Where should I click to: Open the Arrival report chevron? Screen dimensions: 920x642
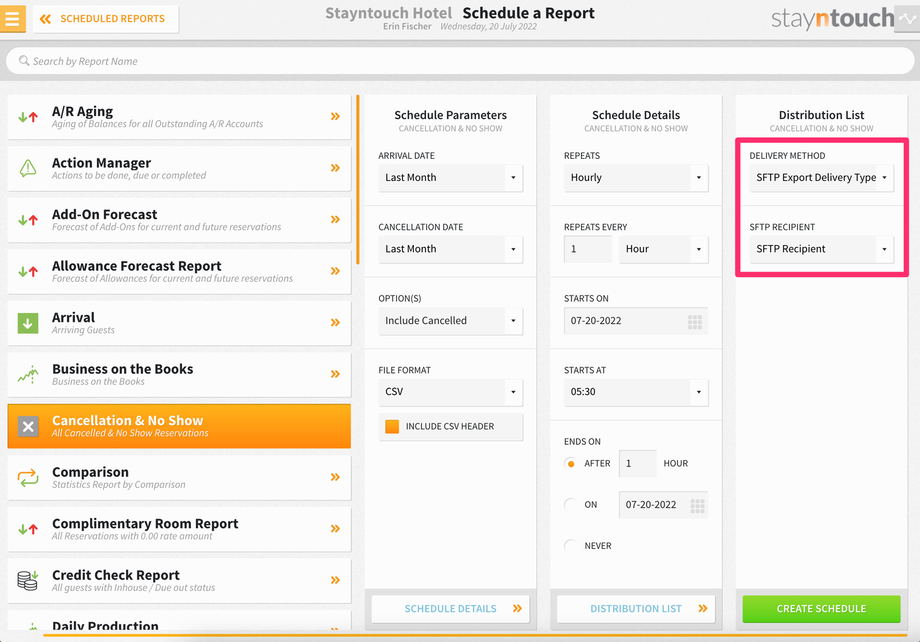click(335, 322)
